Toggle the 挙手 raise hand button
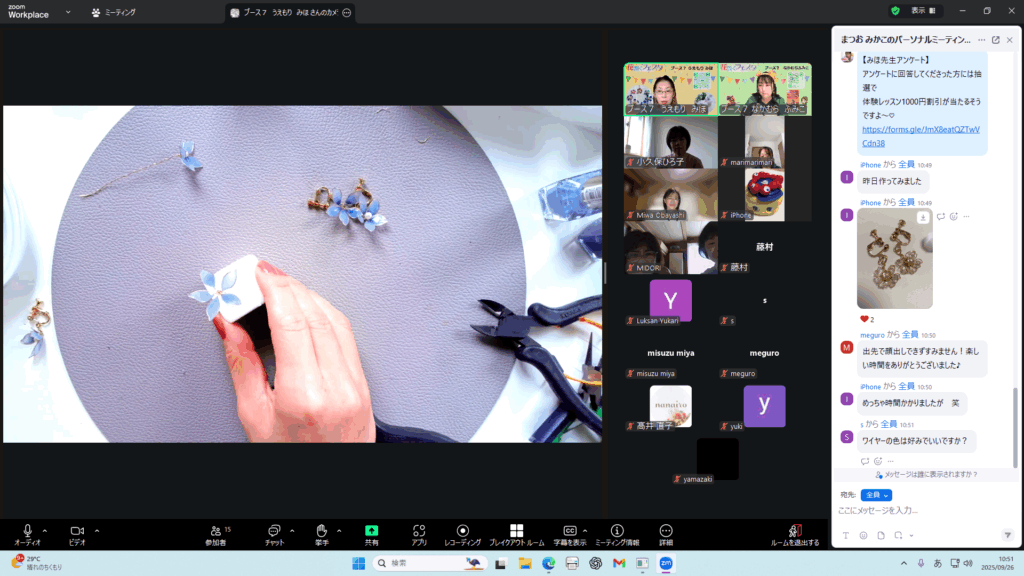This screenshot has height=576, width=1024. pos(321,534)
